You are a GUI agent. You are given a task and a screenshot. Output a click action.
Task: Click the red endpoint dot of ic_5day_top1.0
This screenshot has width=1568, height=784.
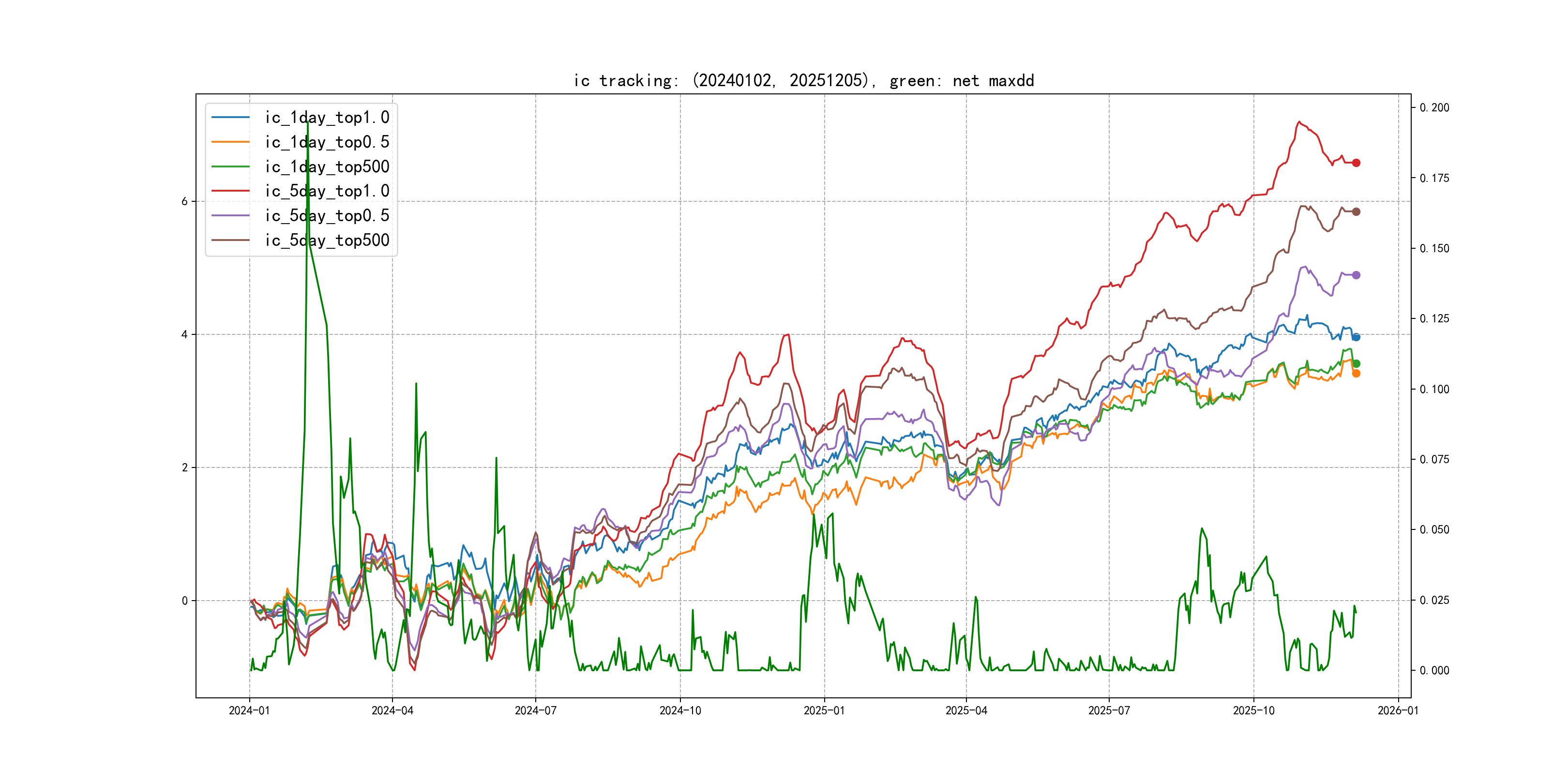tap(1356, 163)
